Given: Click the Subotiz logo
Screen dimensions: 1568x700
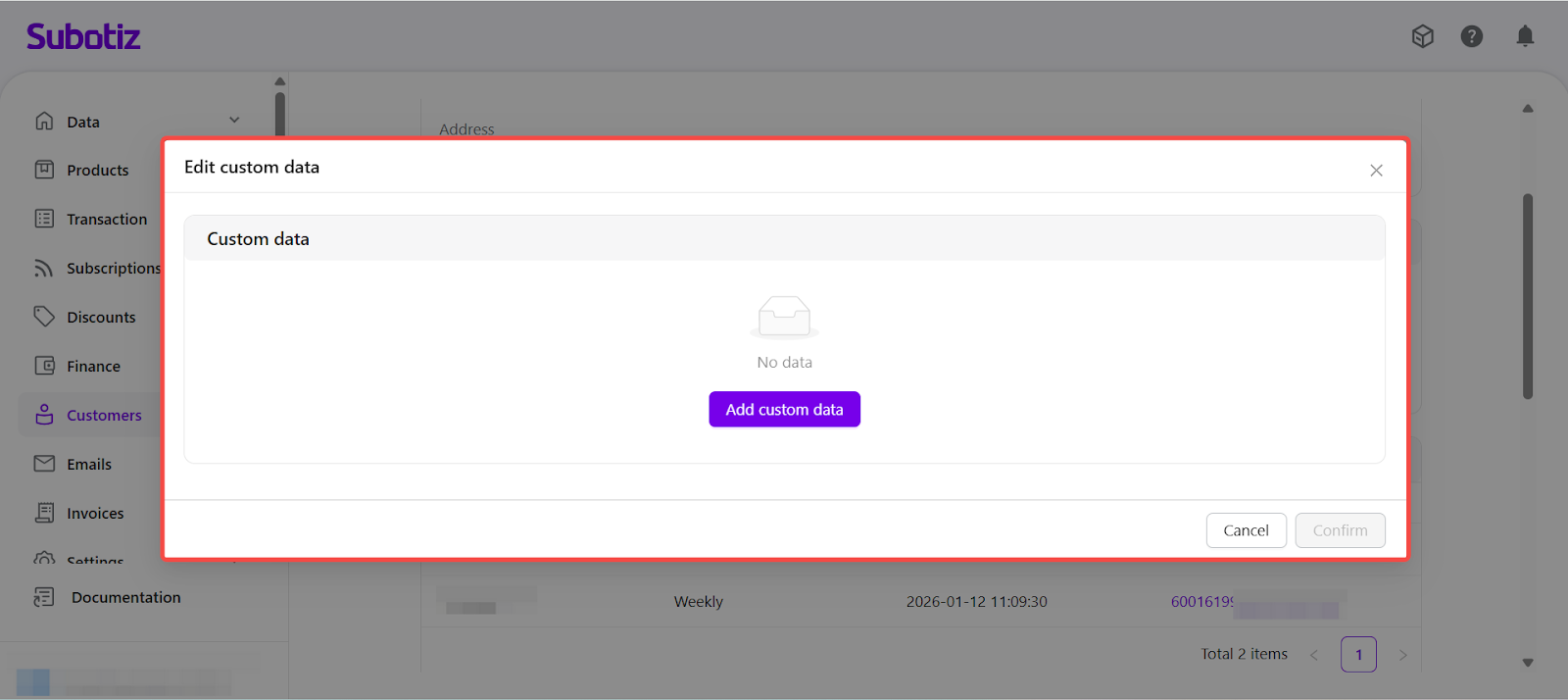Looking at the screenshot, I should click(83, 37).
